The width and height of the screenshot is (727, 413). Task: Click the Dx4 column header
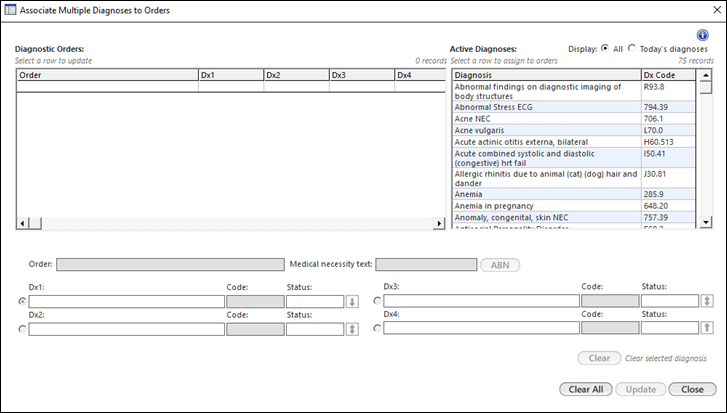[x=420, y=75]
